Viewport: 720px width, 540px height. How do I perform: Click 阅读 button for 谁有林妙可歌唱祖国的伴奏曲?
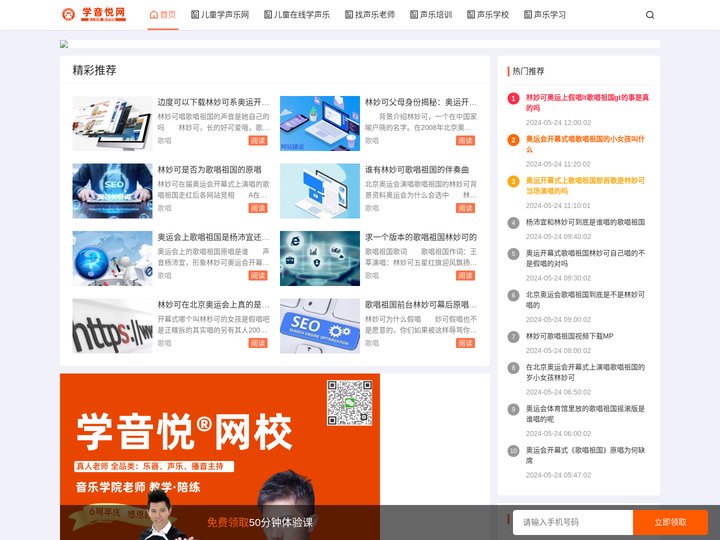click(x=466, y=208)
